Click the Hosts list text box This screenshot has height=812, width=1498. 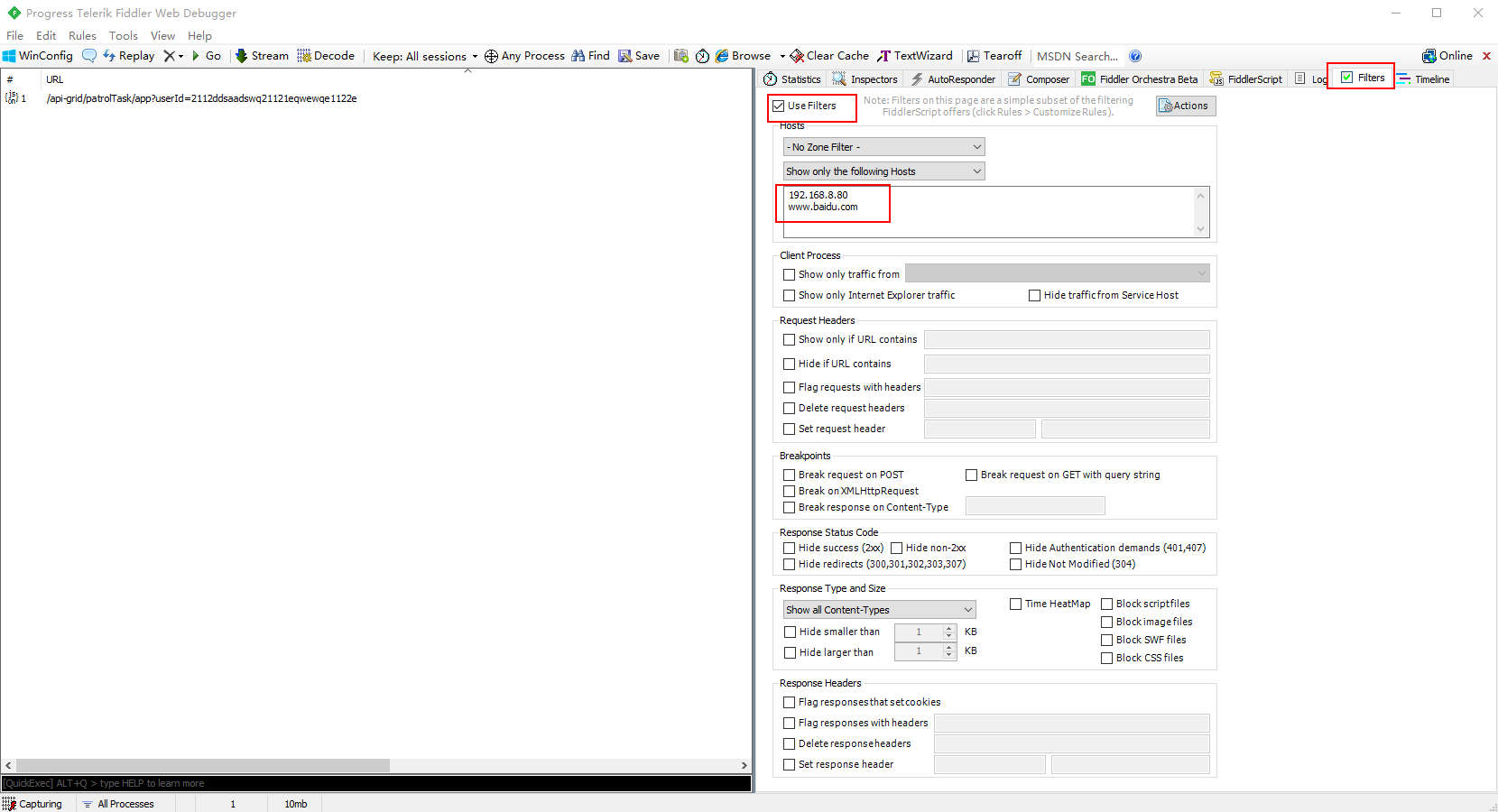pyautogui.click(x=996, y=212)
